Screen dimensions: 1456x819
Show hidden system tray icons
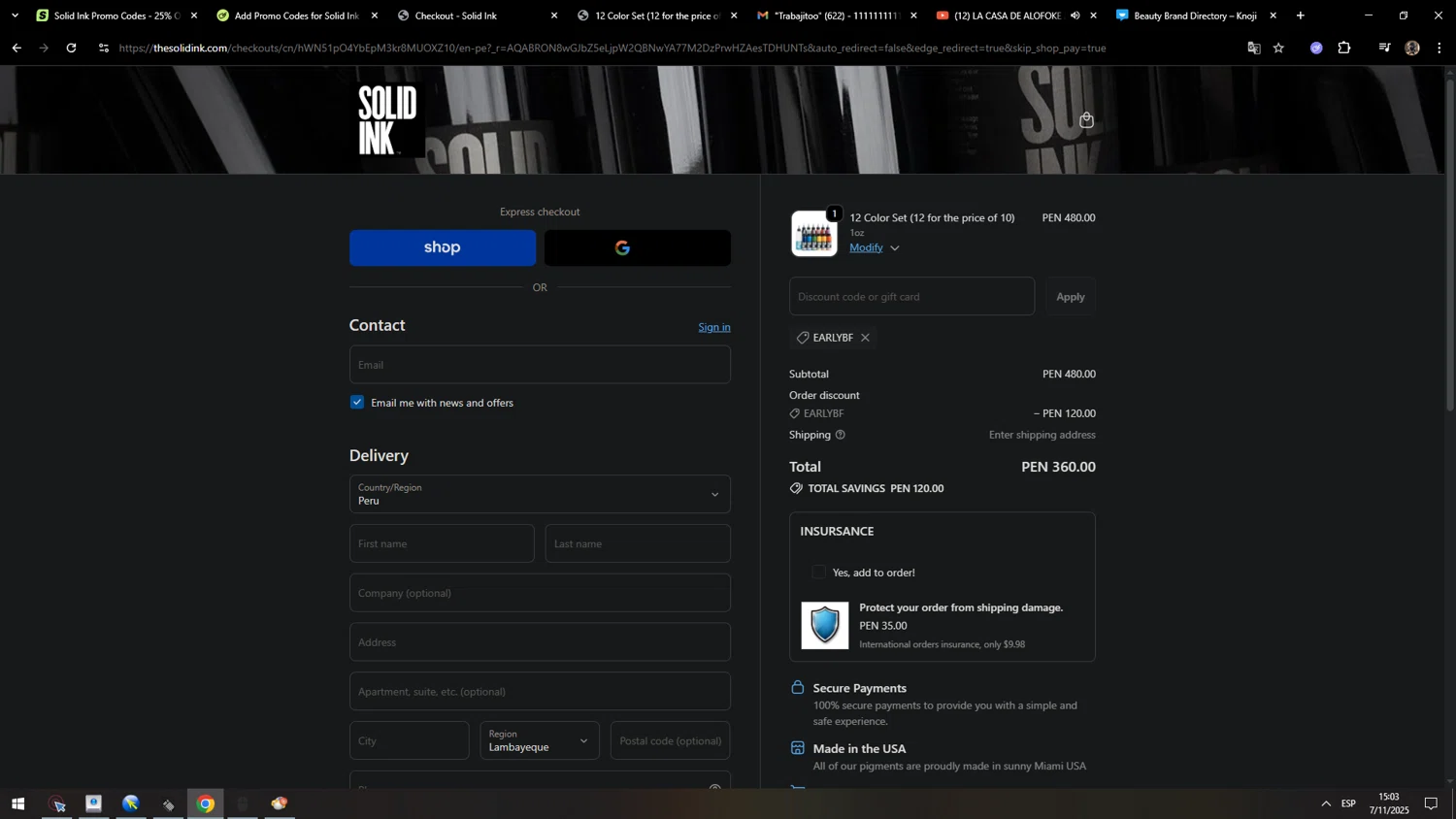pyautogui.click(x=1326, y=803)
